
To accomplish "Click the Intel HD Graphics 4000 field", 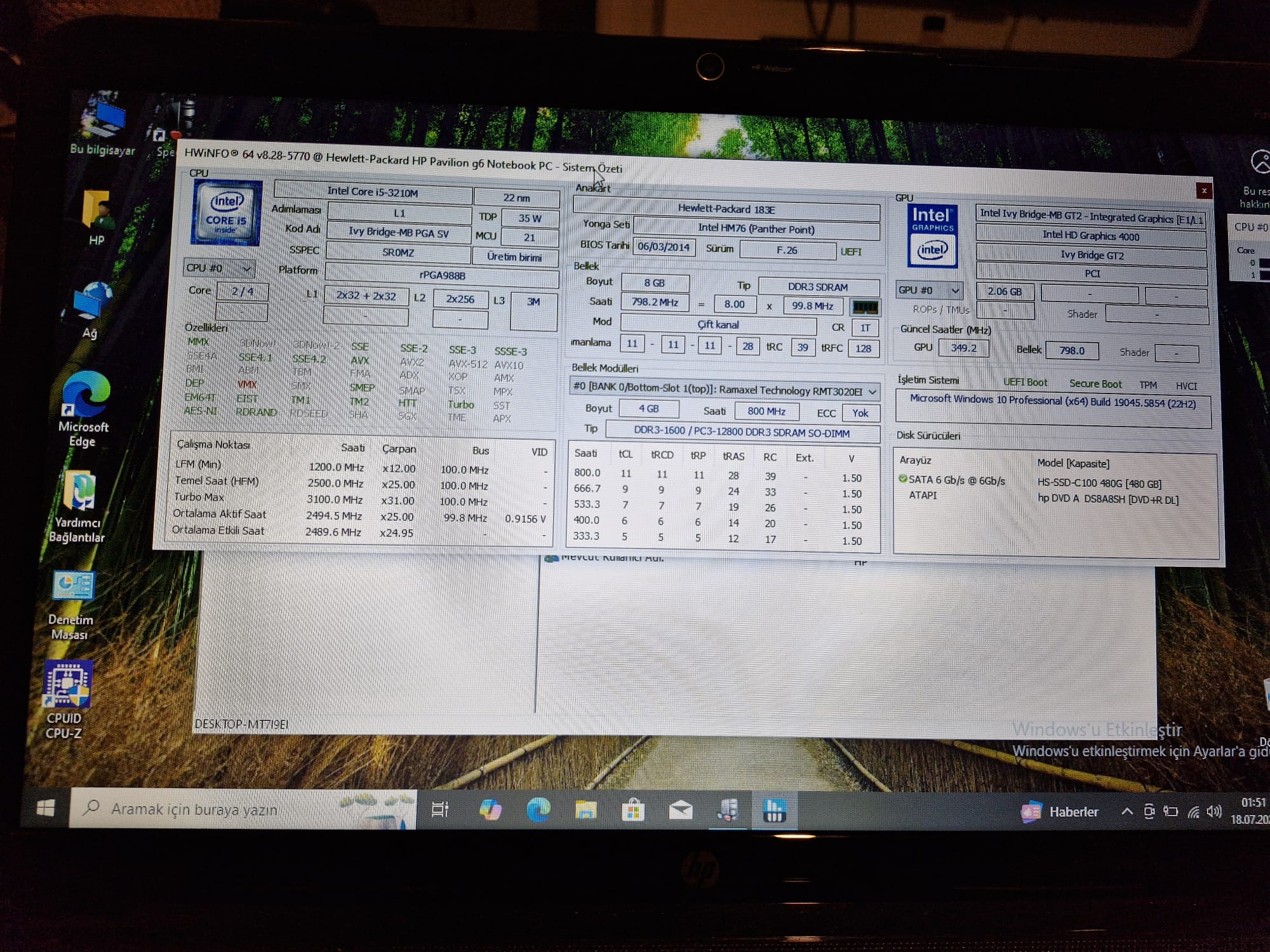I will coord(1091,236).
